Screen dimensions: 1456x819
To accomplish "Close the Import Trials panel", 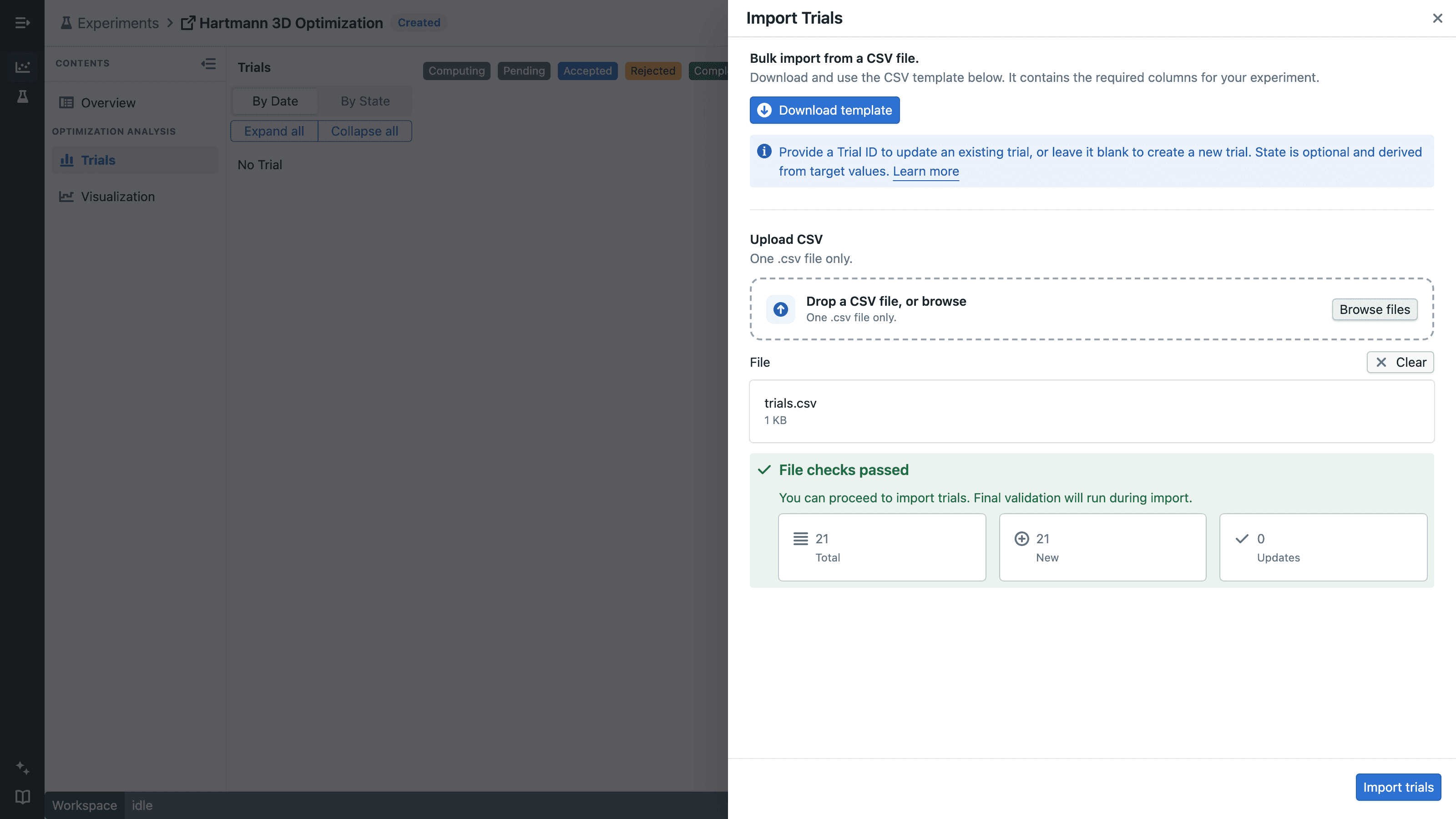I will pos(1437,18).
